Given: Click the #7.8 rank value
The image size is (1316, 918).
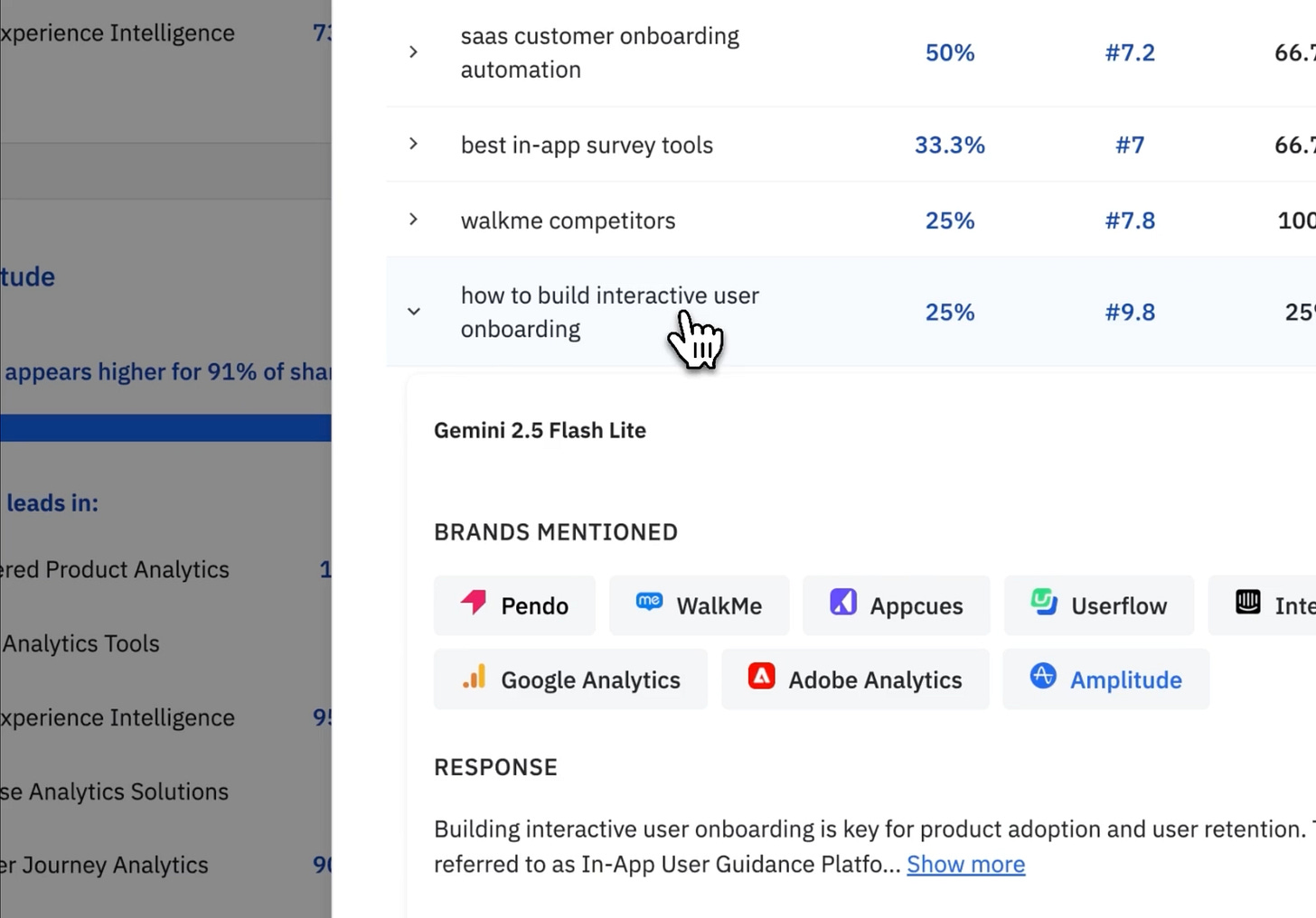Looking at the screenshot, I should tap(1130, 220).
